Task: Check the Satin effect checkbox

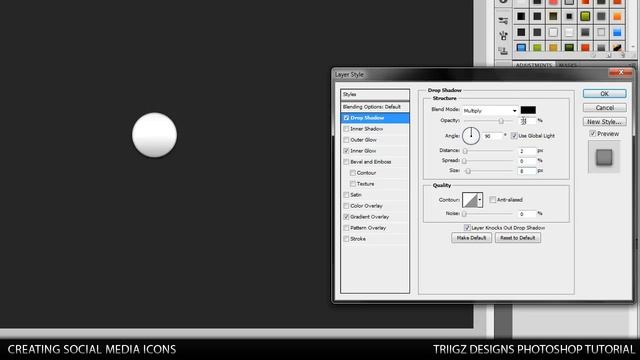Action: coord(346,195)
